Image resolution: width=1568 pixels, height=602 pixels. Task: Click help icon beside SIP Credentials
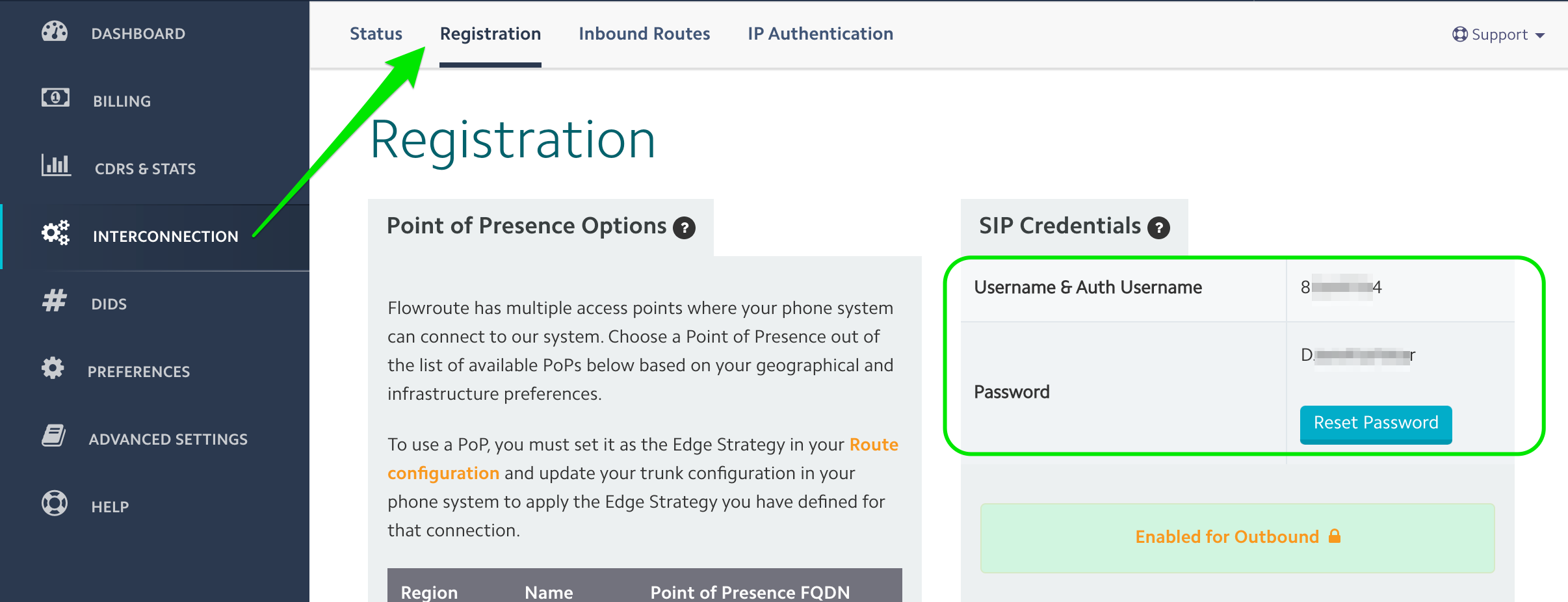(x=1158, y=228)
